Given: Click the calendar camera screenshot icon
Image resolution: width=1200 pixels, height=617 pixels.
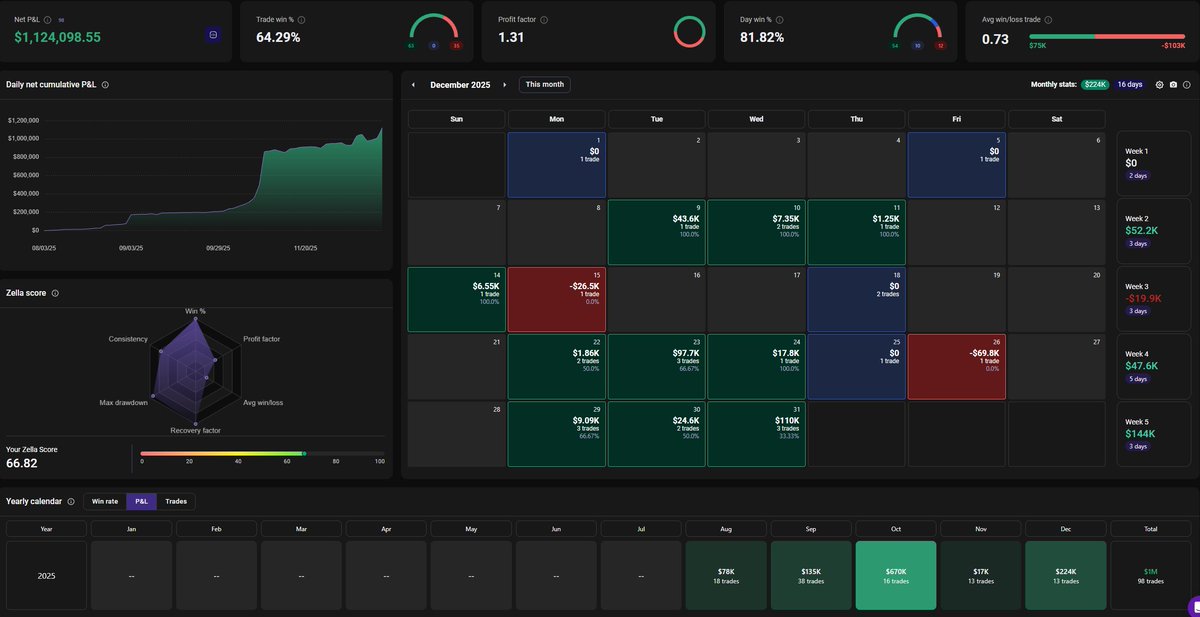Looking at the screenshot, I should pos(1174,85).
